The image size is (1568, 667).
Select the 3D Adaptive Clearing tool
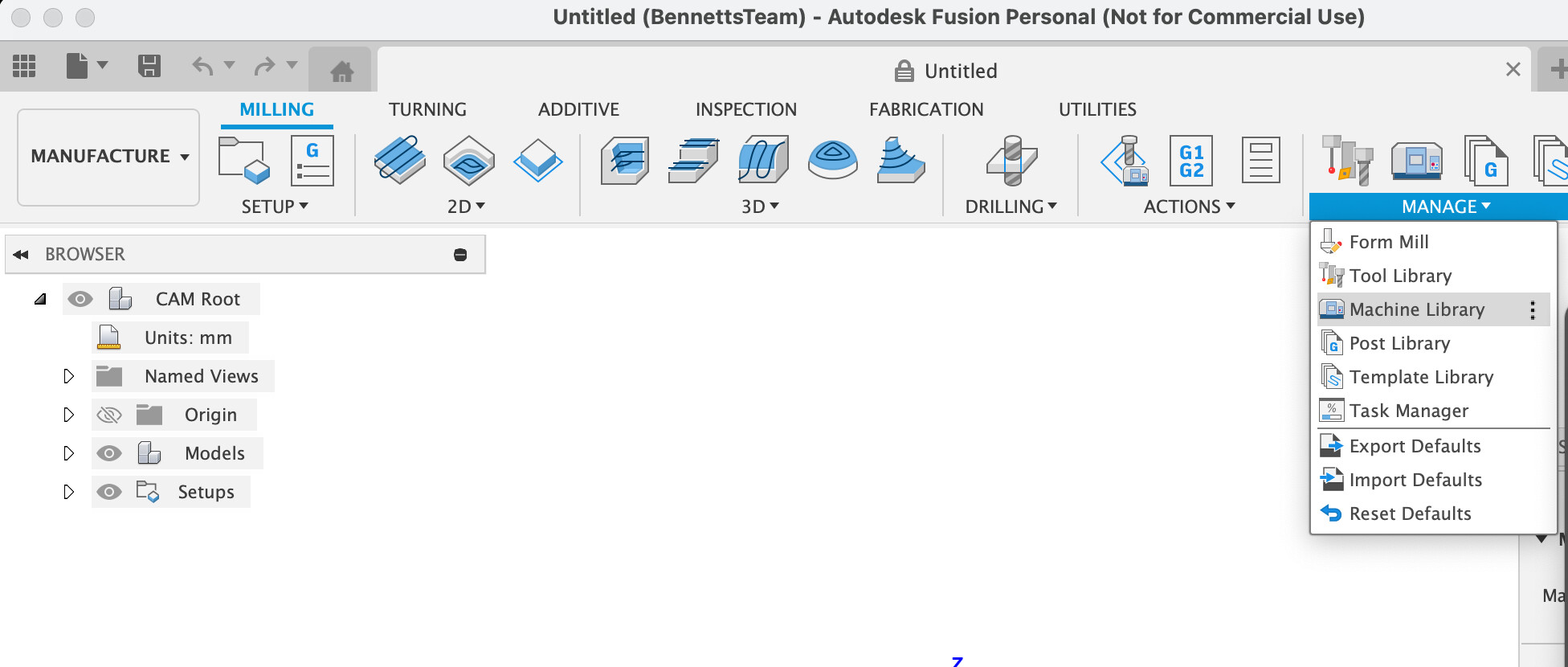[x=625, y=161]
